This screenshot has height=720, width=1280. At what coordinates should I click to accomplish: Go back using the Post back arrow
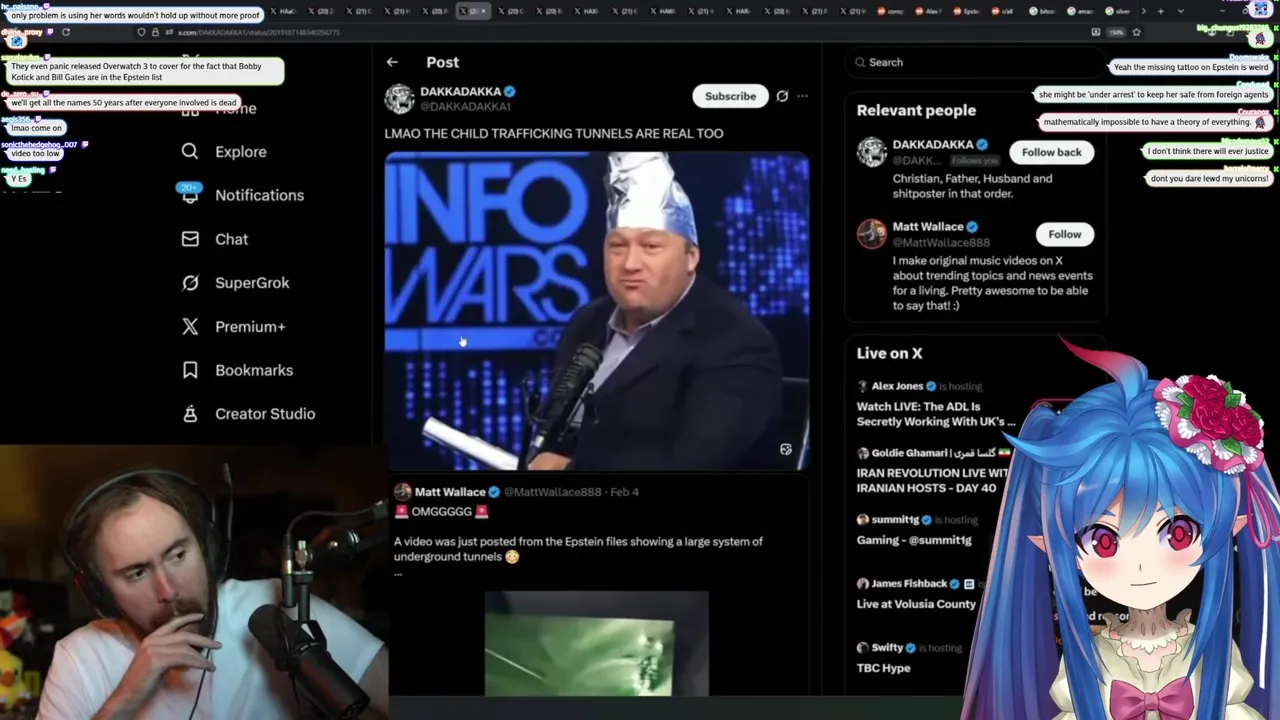tap(392, 62)
